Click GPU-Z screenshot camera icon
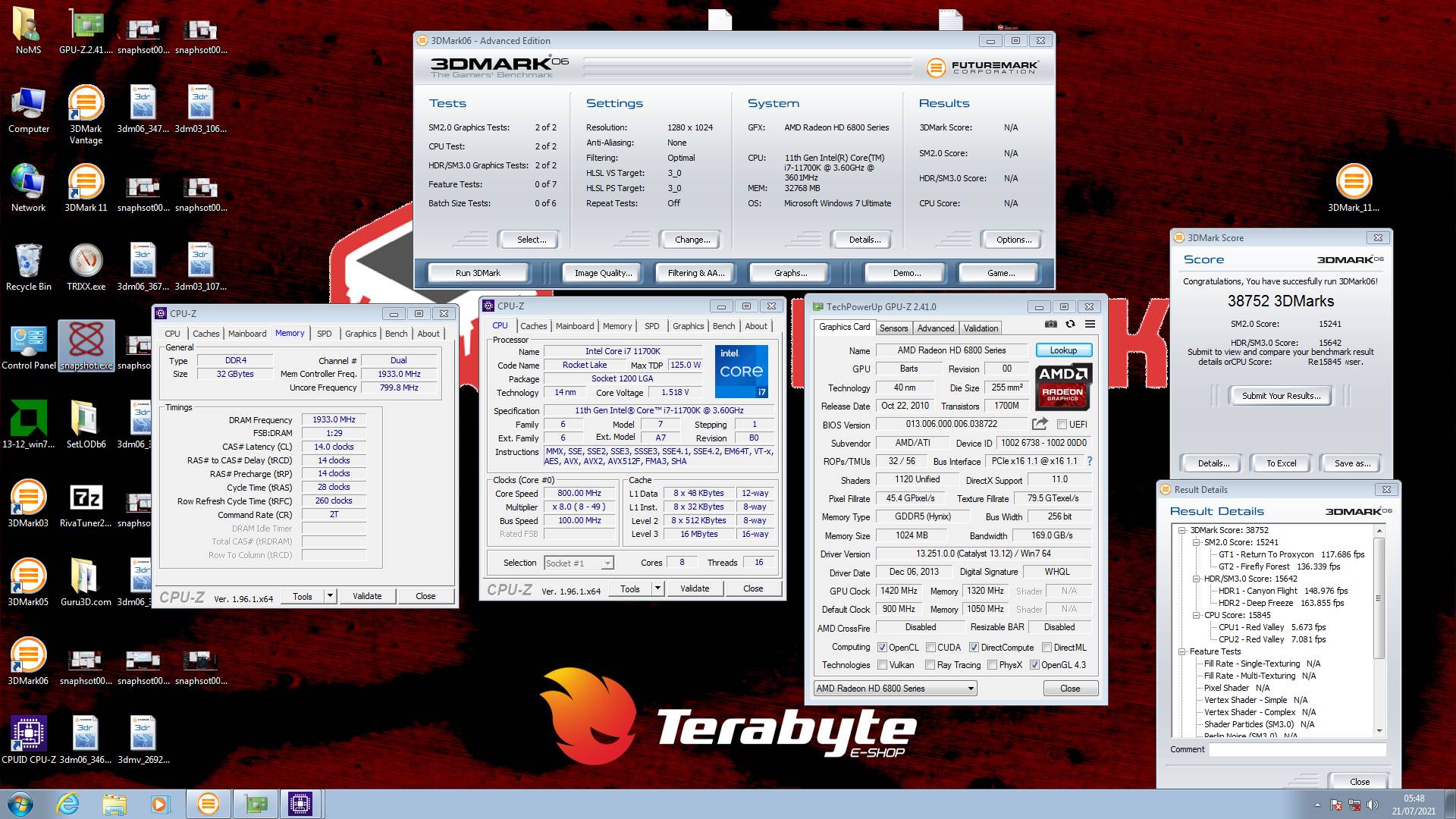Viewport: 1456px width, 819px height. tap(1050, 324)
